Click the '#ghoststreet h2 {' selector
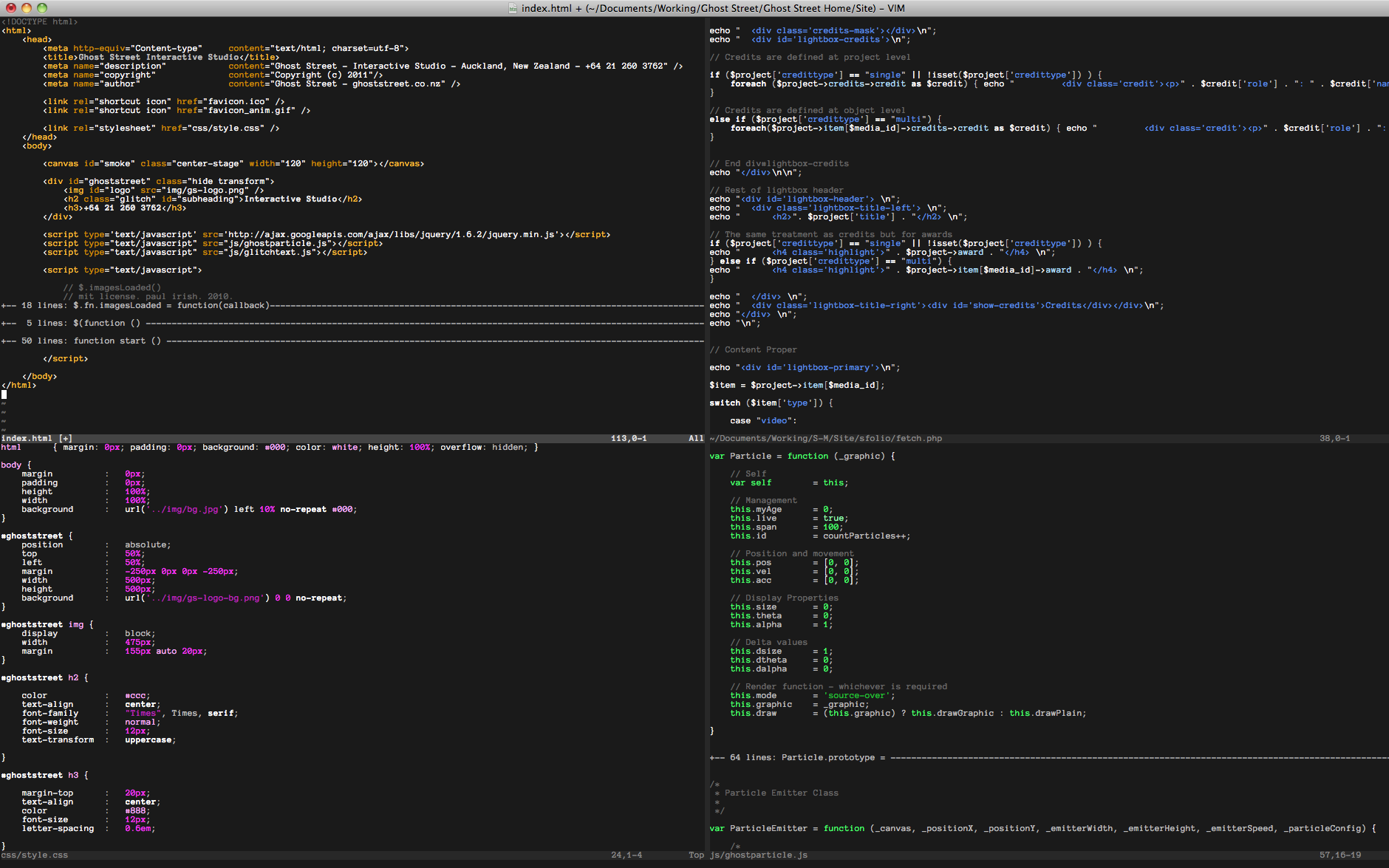This screenshot has height=868, width=1389. pyautogui.click(x=45, y=677)
